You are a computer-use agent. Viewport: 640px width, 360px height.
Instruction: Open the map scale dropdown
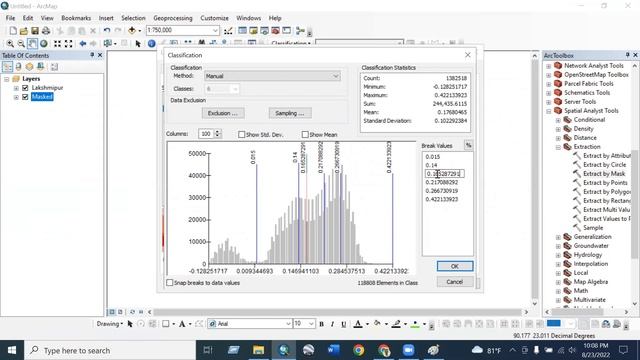click(215, 31)
